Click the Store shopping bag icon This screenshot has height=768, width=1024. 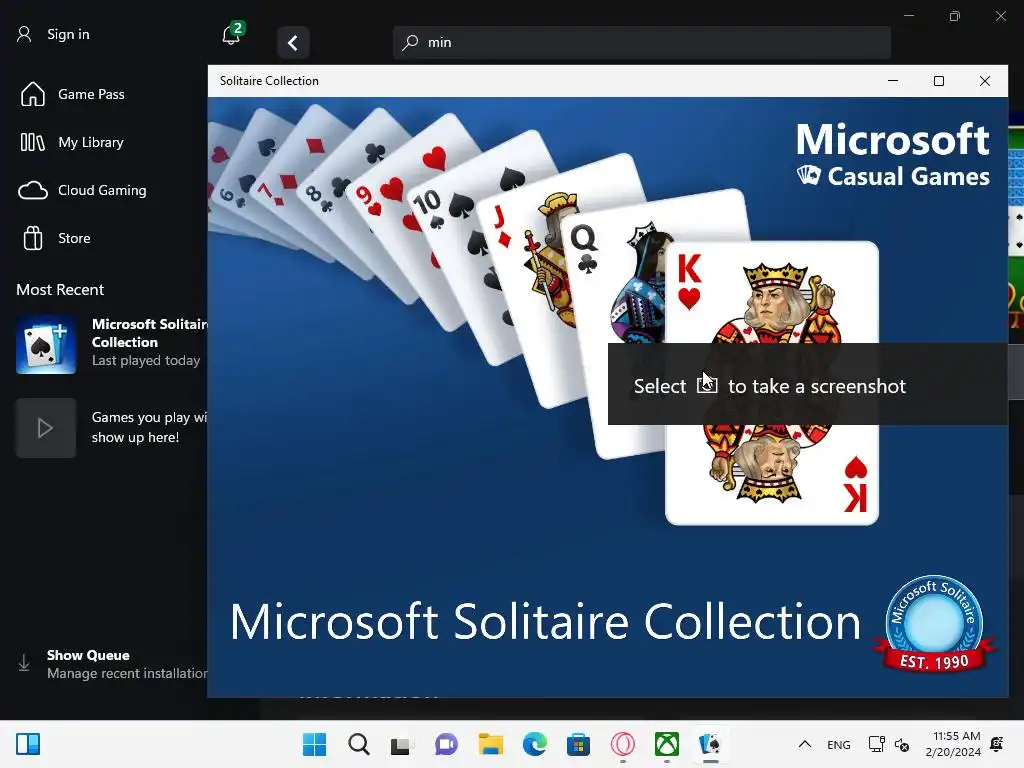pyautogui.click(x=33, y=238)
